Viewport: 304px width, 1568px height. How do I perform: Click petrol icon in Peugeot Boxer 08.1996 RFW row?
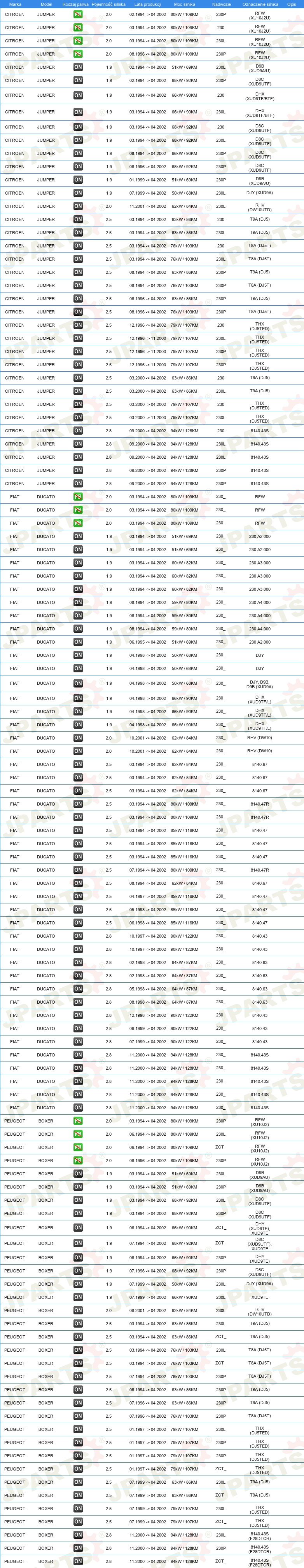pos(78,1160)
